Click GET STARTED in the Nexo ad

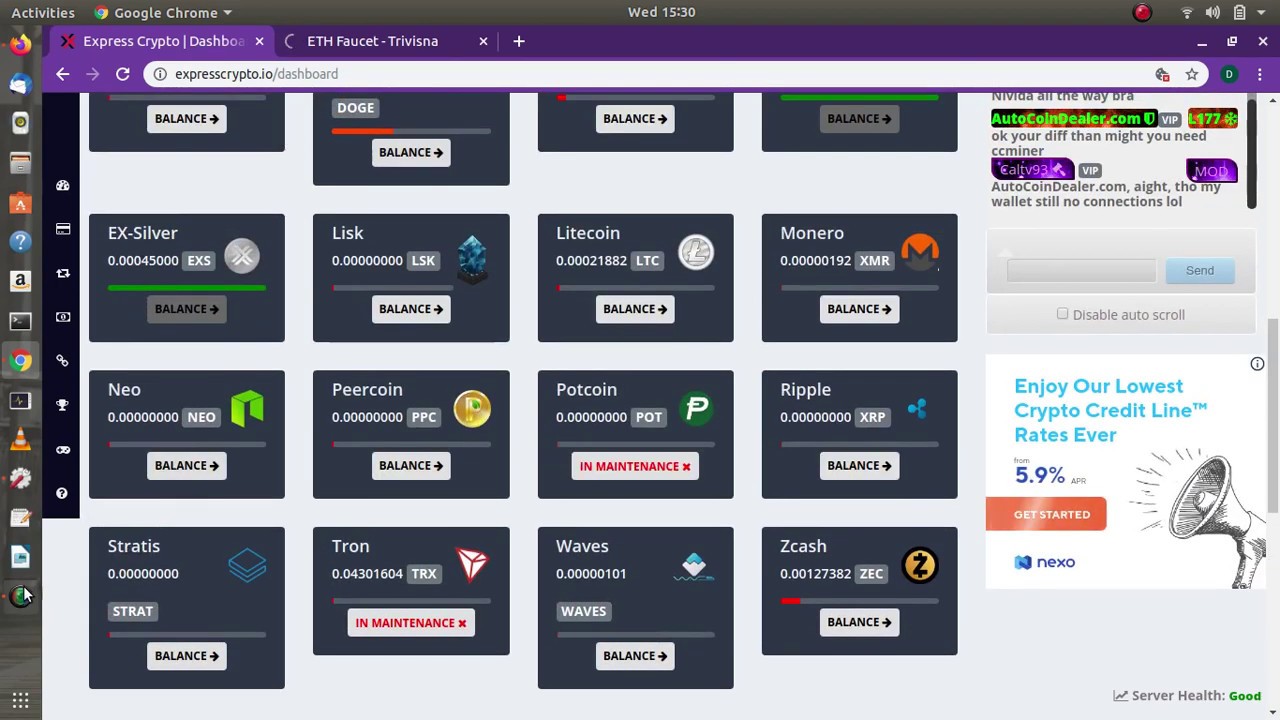click(x=1046, y=514)
